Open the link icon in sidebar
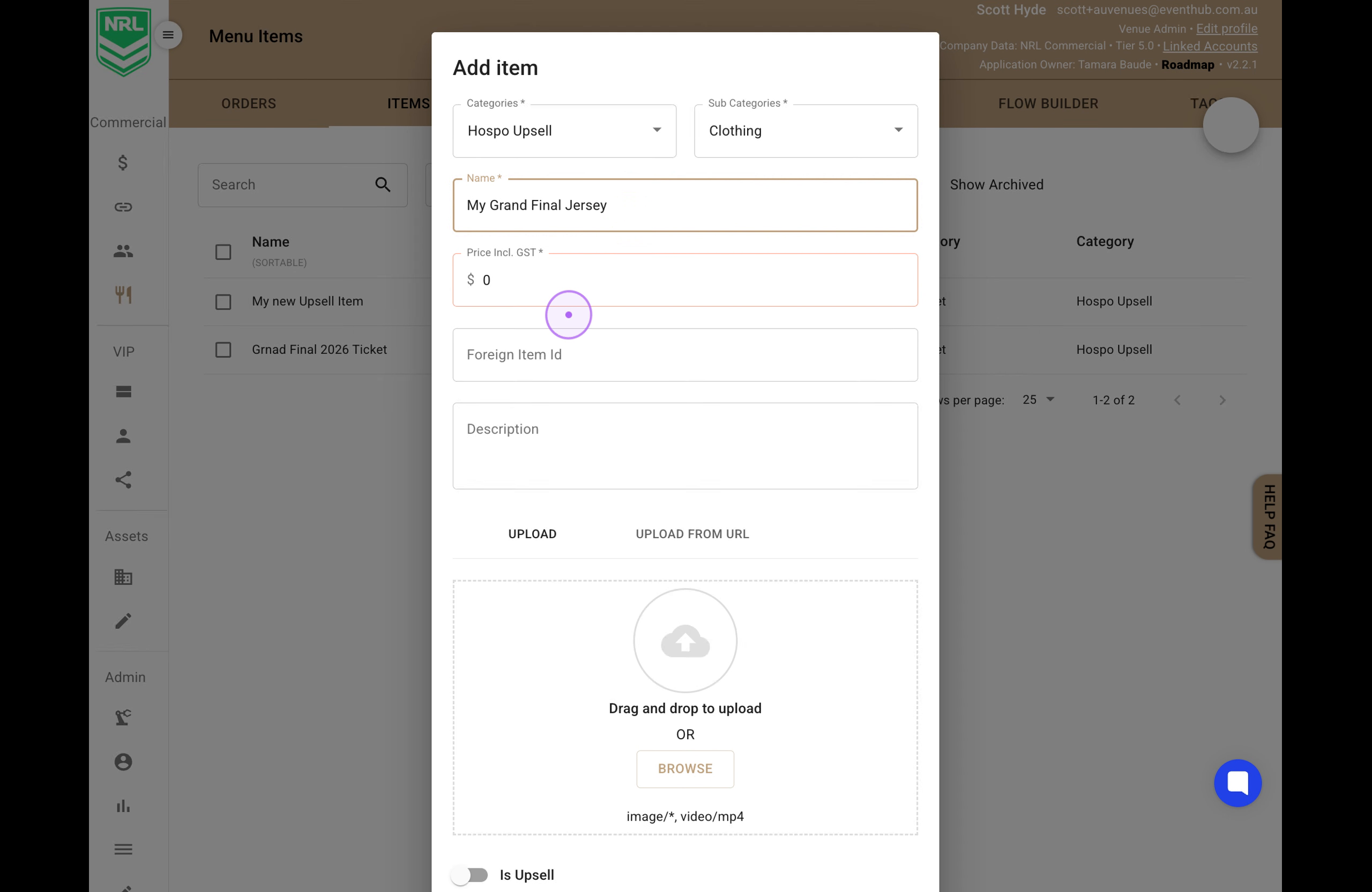 coord(123,207)
